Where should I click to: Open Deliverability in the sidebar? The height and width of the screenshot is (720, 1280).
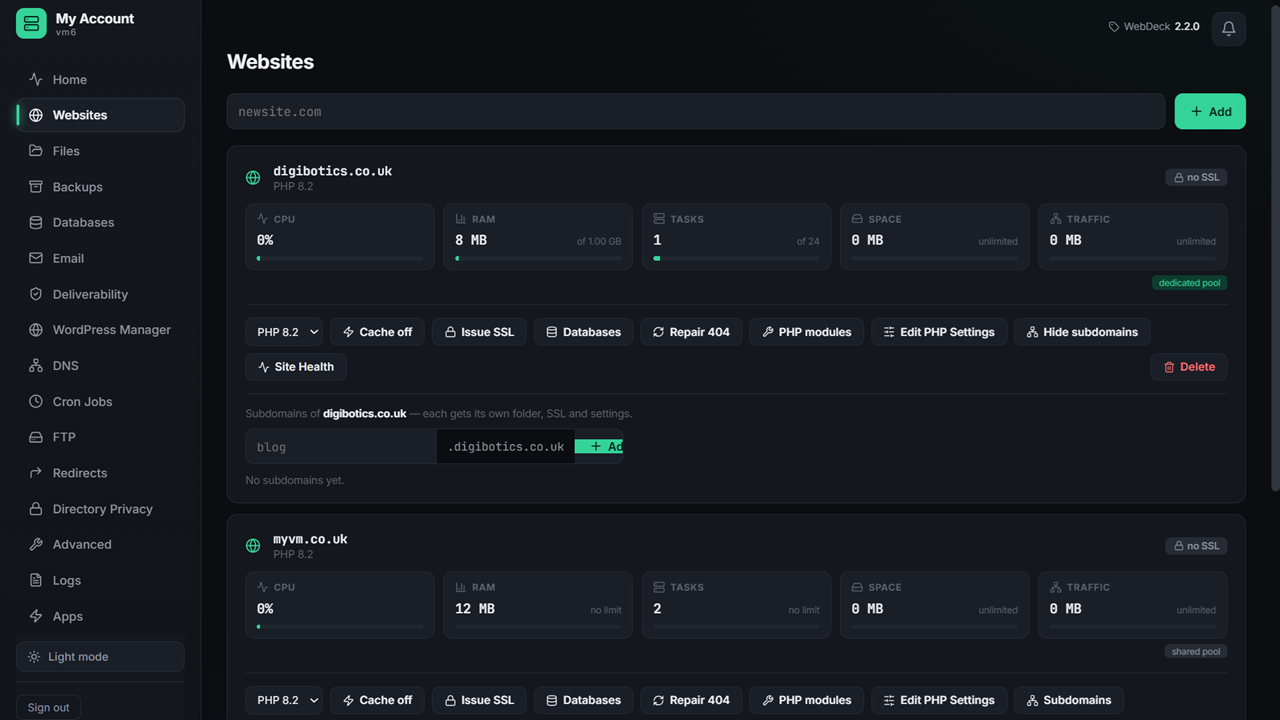100,294
